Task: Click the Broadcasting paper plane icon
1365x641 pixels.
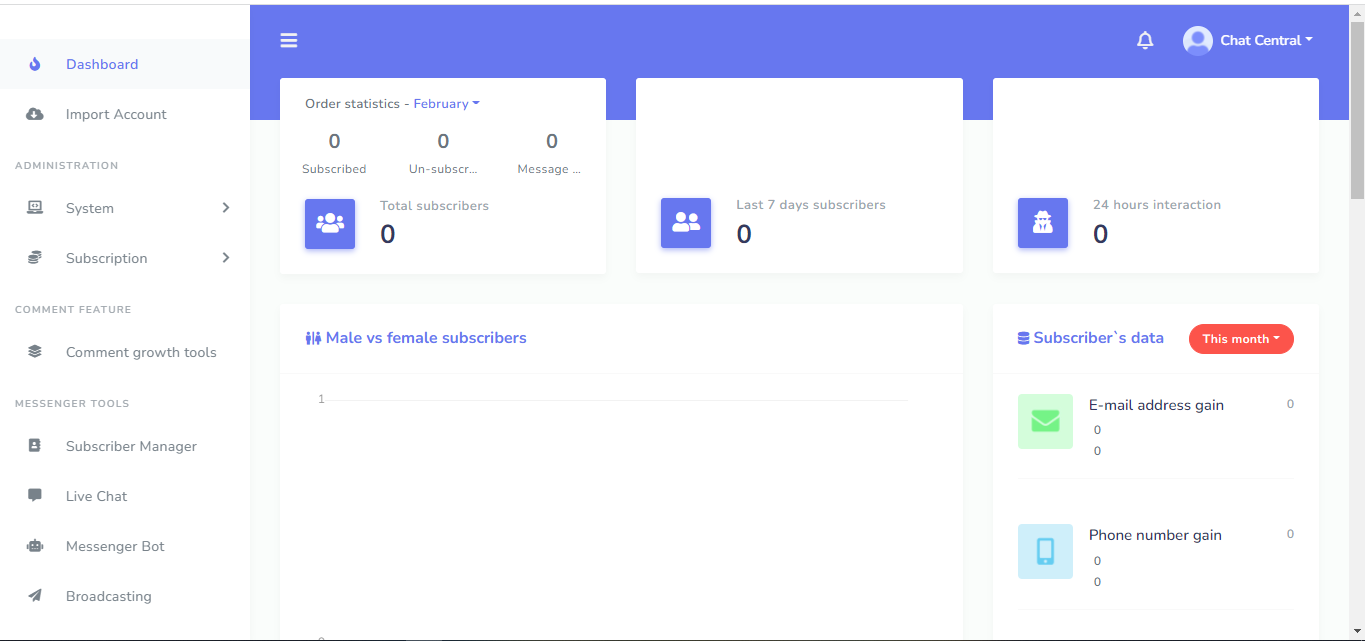Action: (35, 595)
